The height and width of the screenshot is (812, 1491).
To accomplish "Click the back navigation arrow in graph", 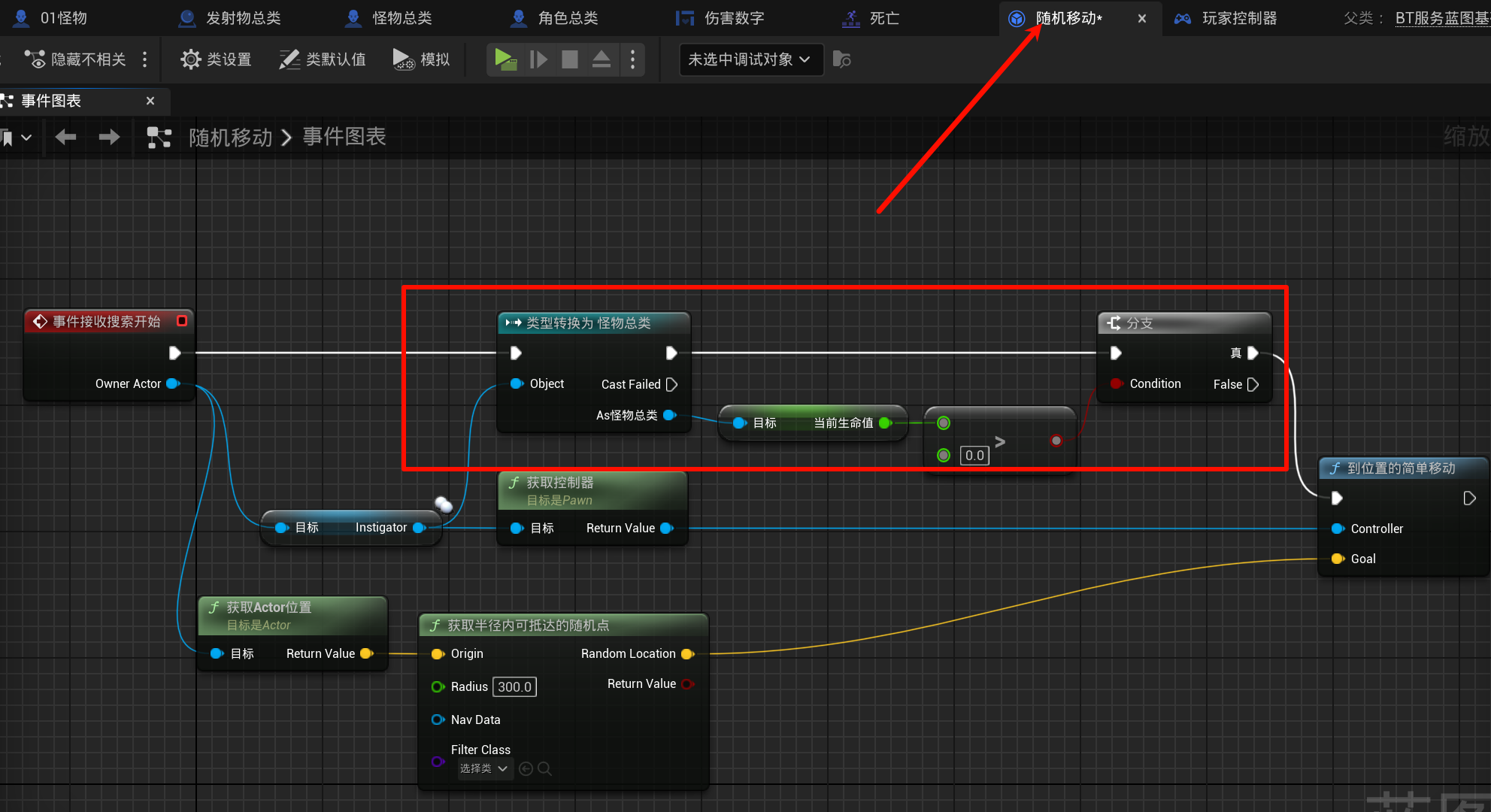I will pyautogui.click(x=66, y=137).
